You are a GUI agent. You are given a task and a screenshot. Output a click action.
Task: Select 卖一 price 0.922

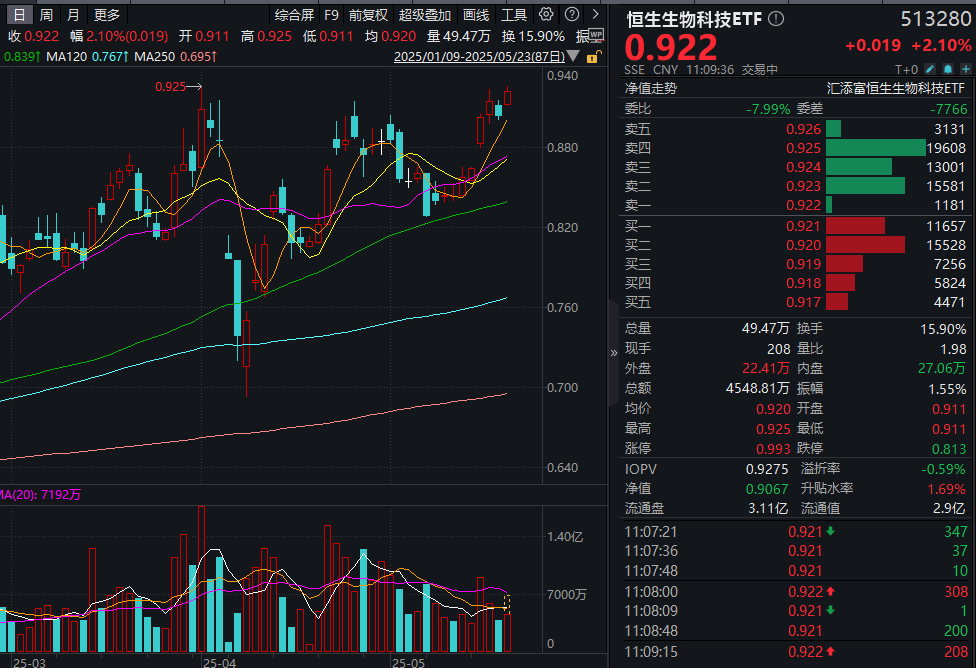pos(803,205)
